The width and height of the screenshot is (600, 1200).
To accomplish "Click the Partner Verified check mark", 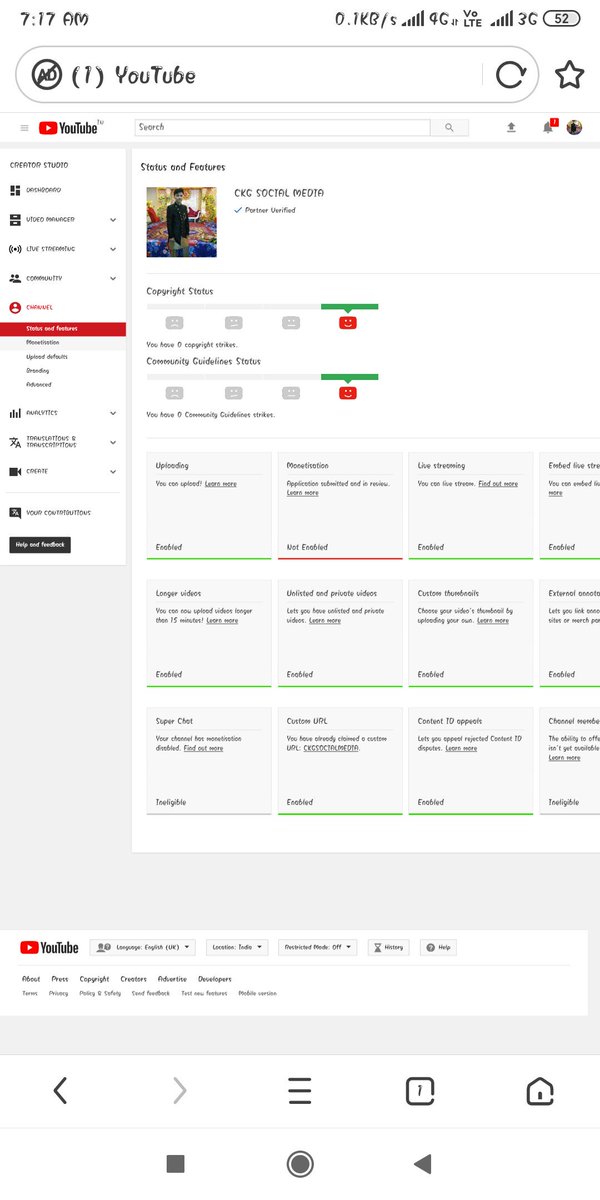I will pos(238,210).
